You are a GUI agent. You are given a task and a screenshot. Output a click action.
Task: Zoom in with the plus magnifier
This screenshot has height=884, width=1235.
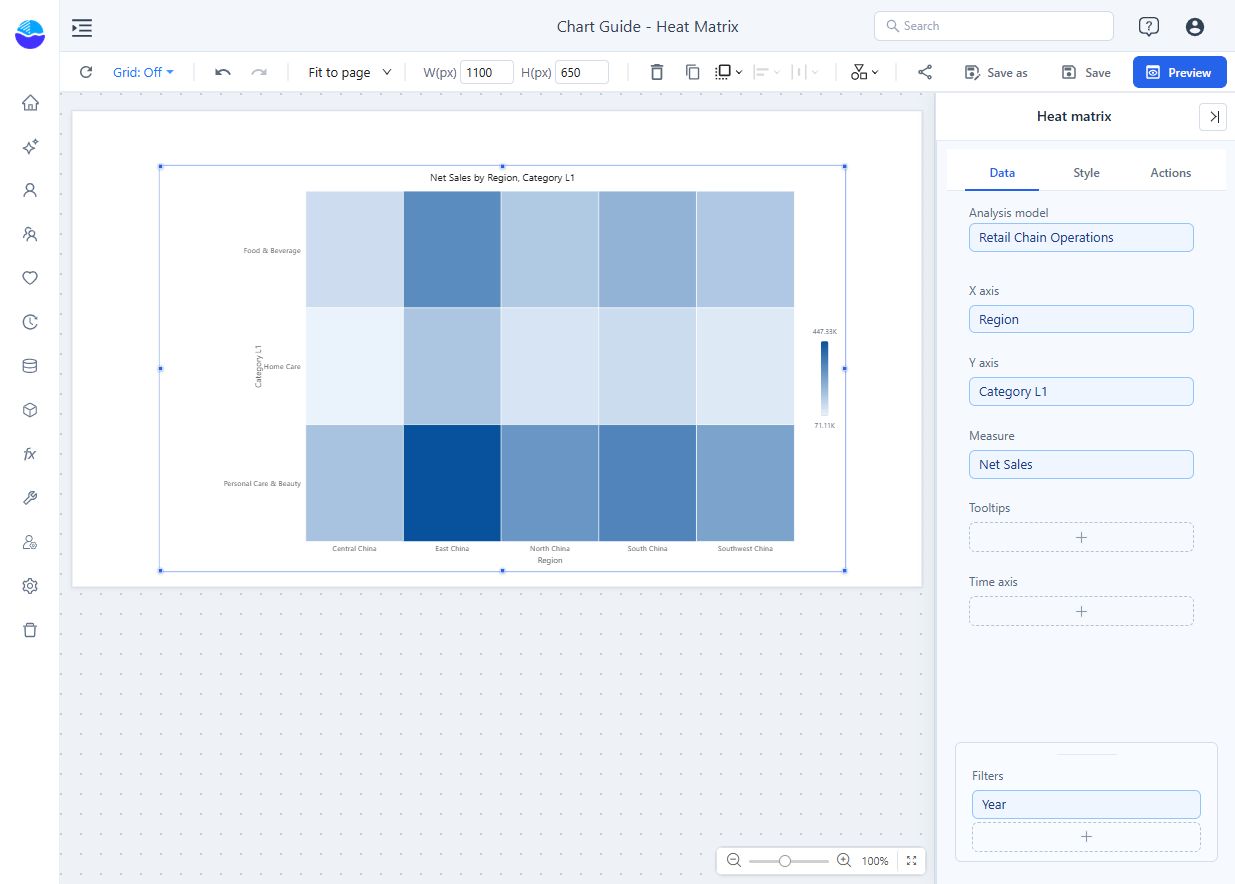(843, 860)
